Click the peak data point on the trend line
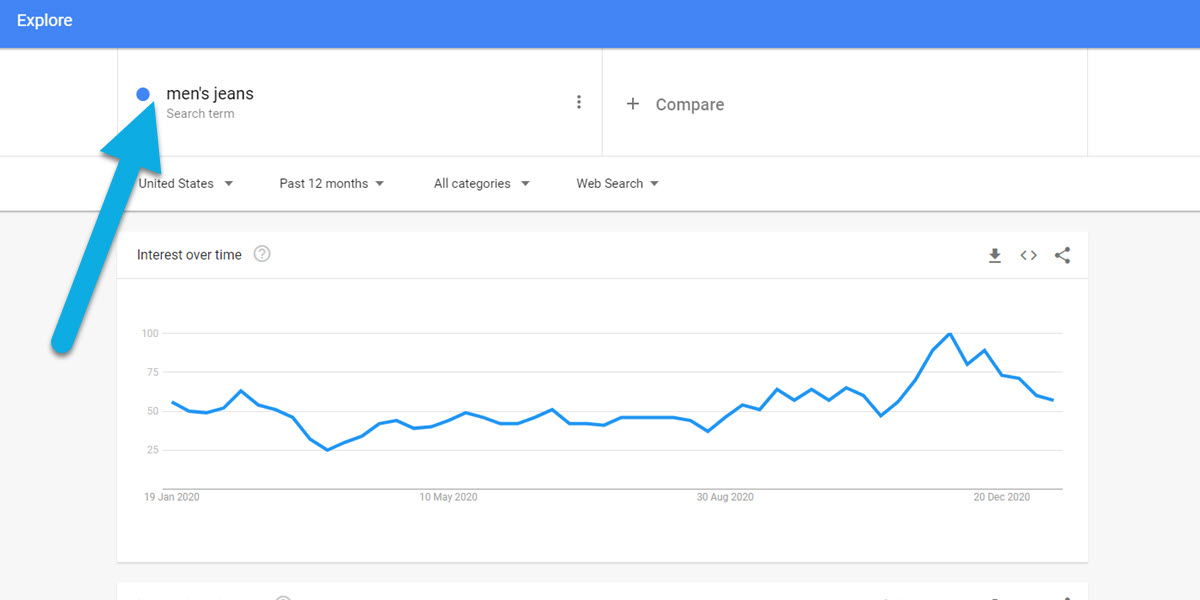 tap(948, 334)
